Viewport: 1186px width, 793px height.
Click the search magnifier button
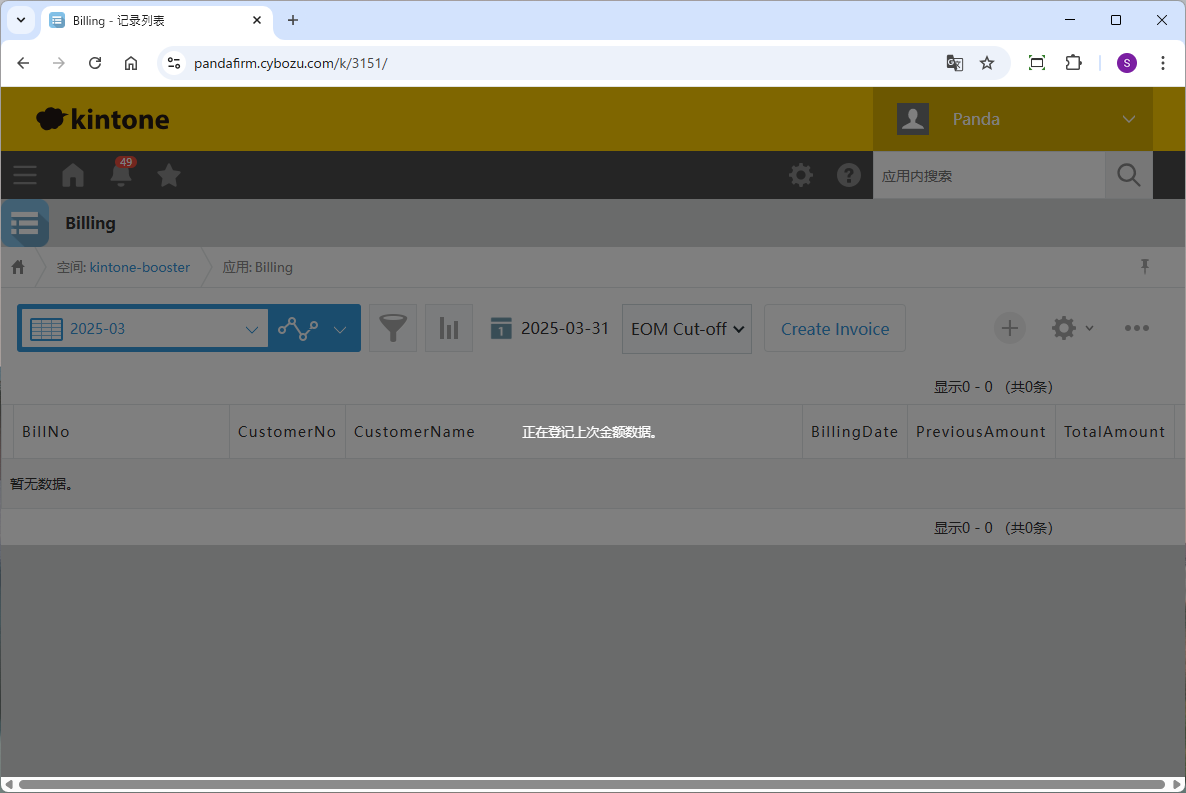point(1128,175)
